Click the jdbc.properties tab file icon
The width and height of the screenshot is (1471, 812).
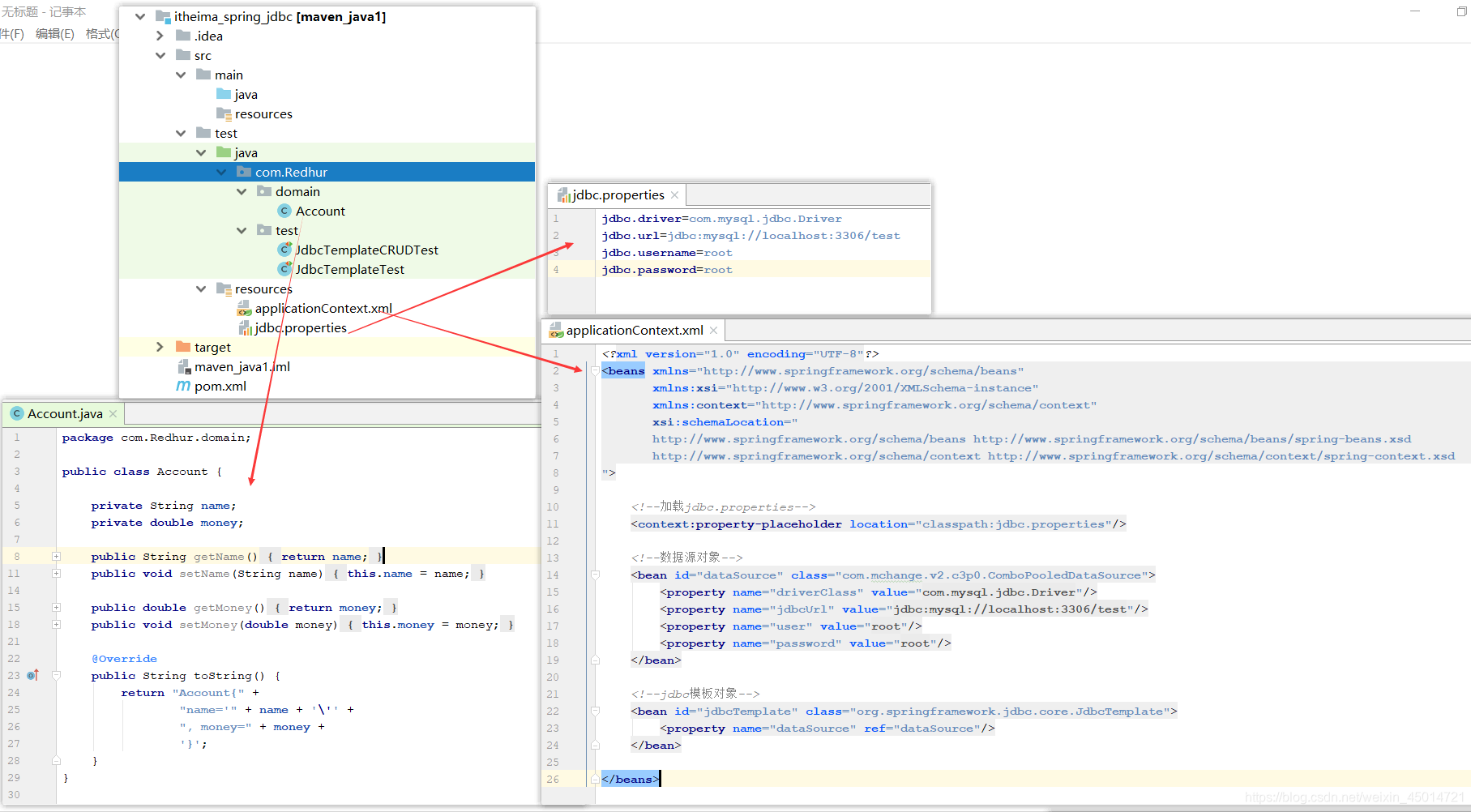pos(563,195)
